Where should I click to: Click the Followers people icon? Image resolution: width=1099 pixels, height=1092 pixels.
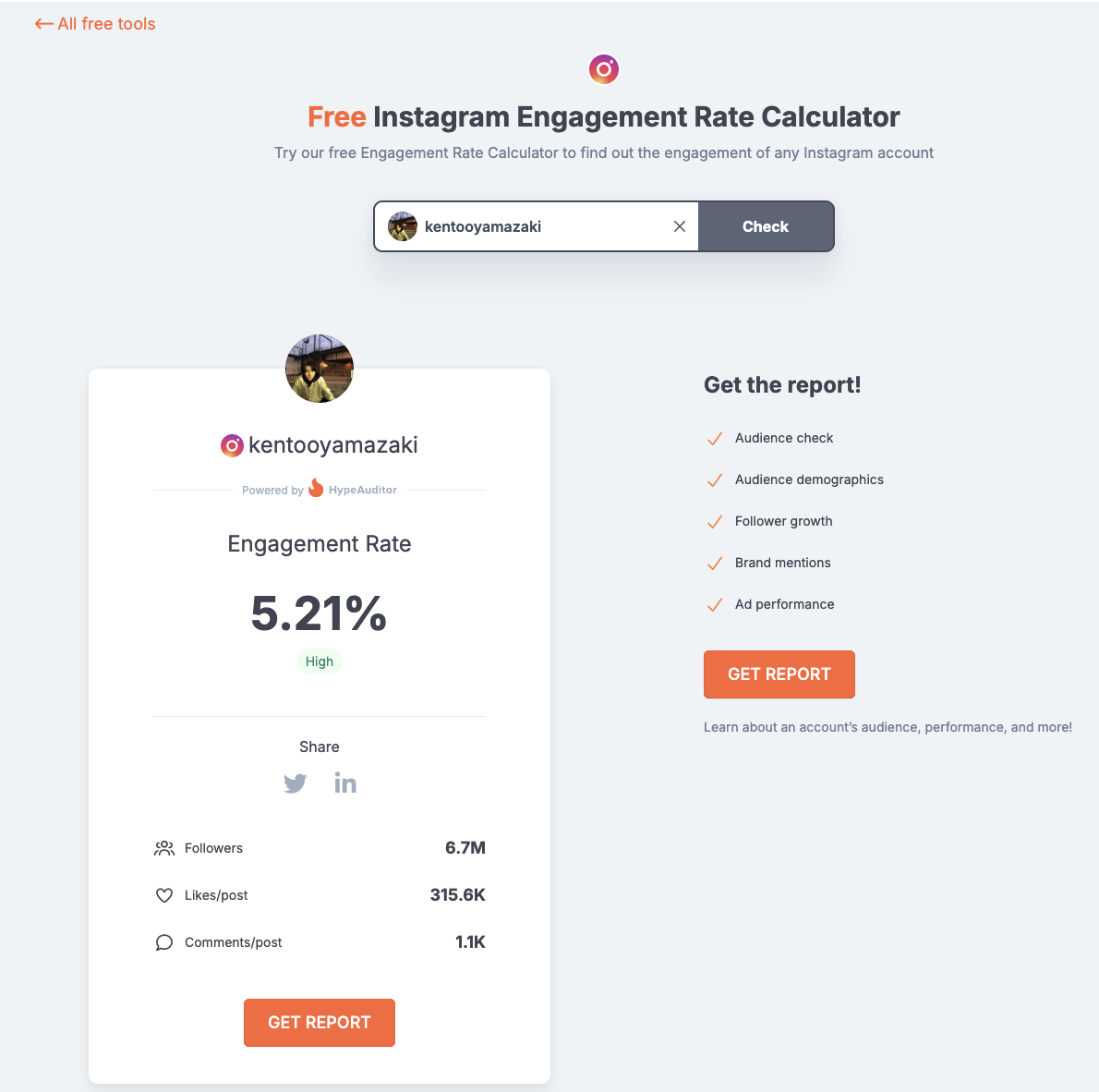tap(164, 848)
